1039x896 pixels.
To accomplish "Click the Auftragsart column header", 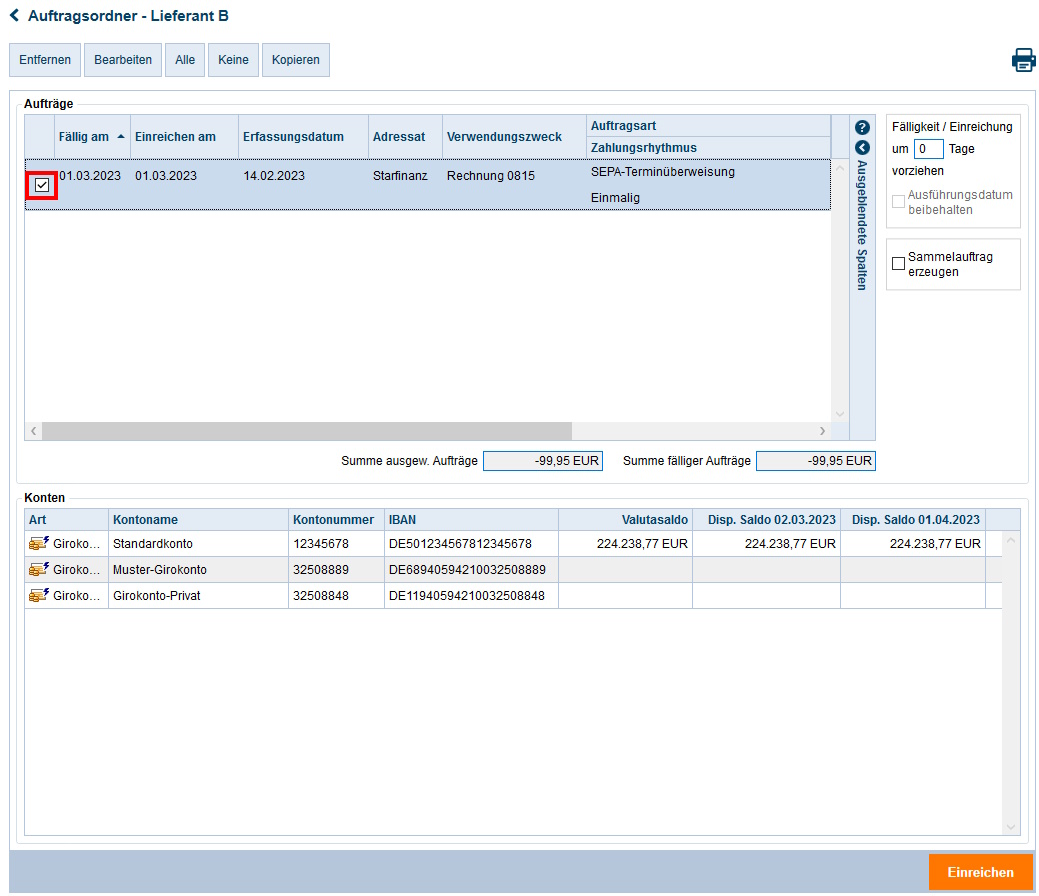I will pyautogui.click(x=708, y=126).
